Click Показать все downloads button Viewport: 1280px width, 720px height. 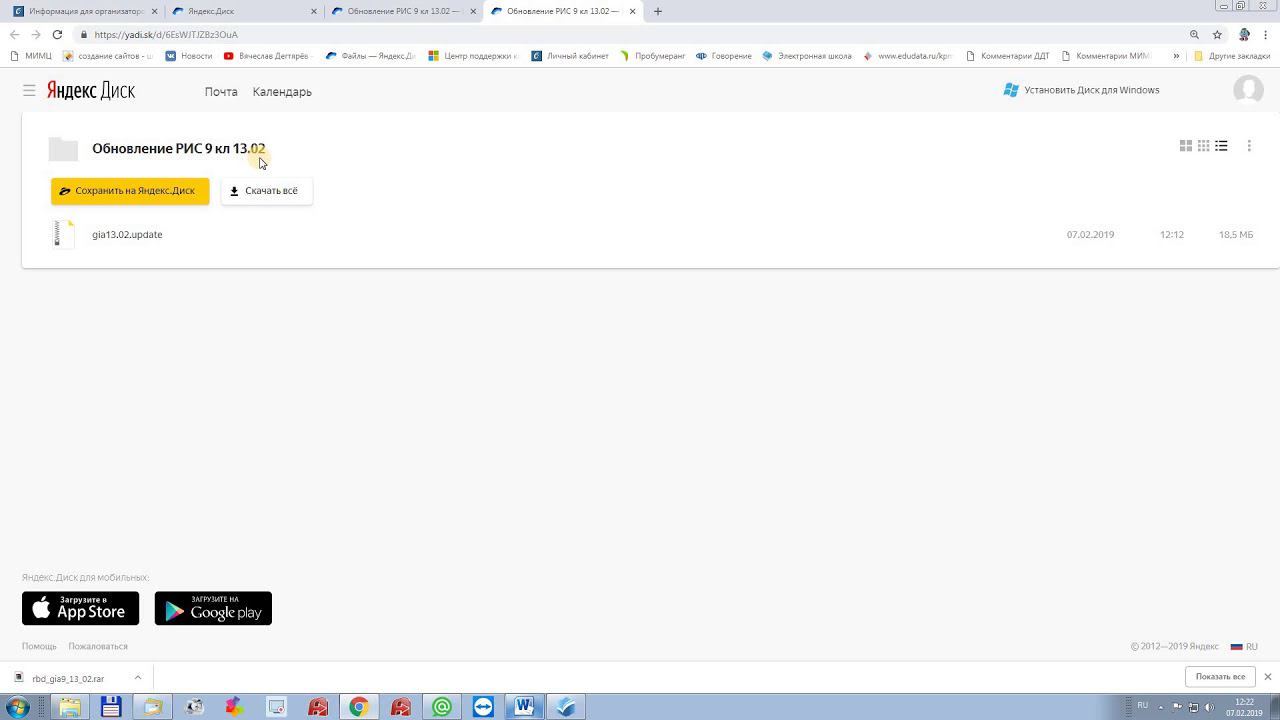tap(1220, 676)
